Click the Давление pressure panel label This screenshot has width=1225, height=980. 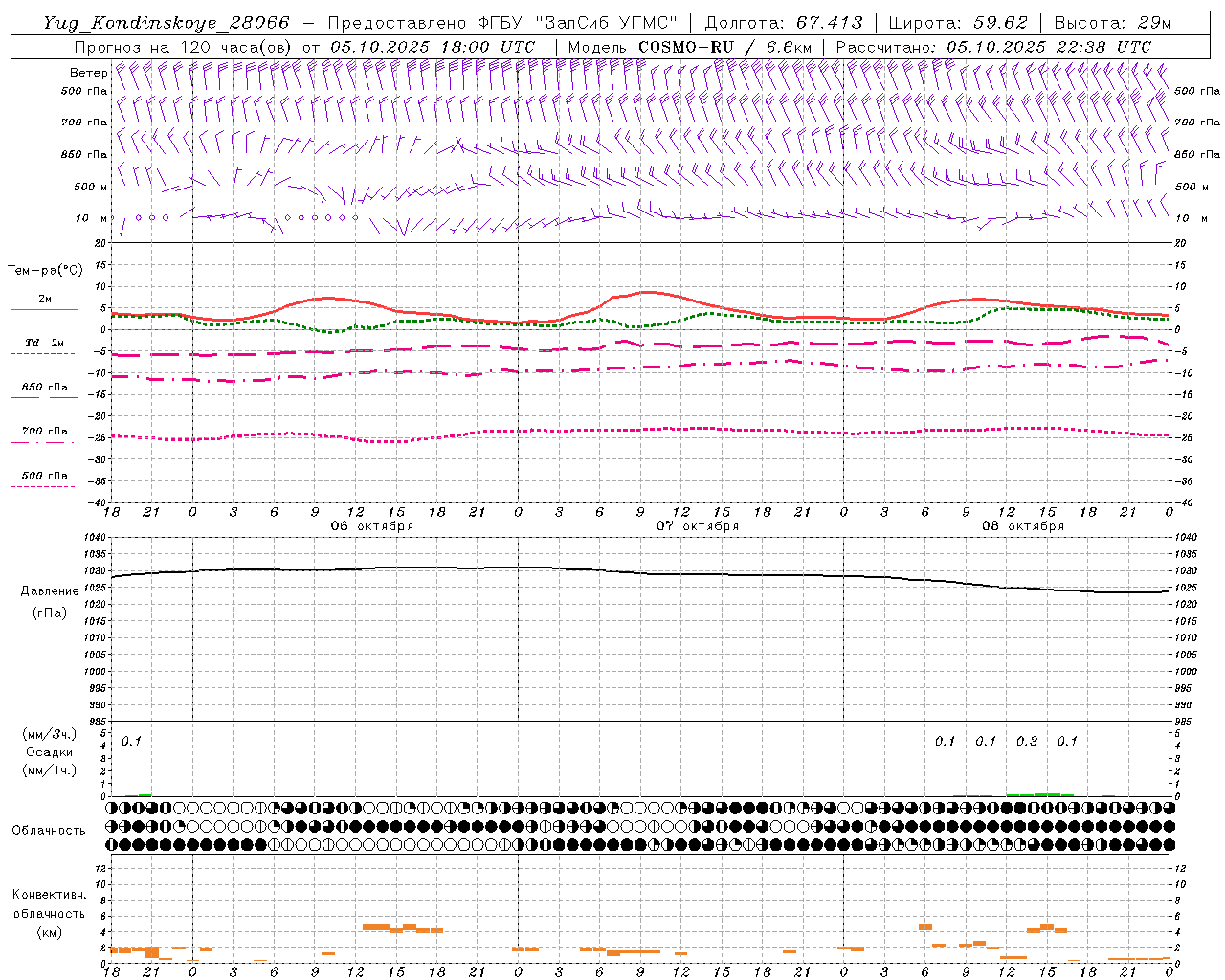[x=50, y=591]
